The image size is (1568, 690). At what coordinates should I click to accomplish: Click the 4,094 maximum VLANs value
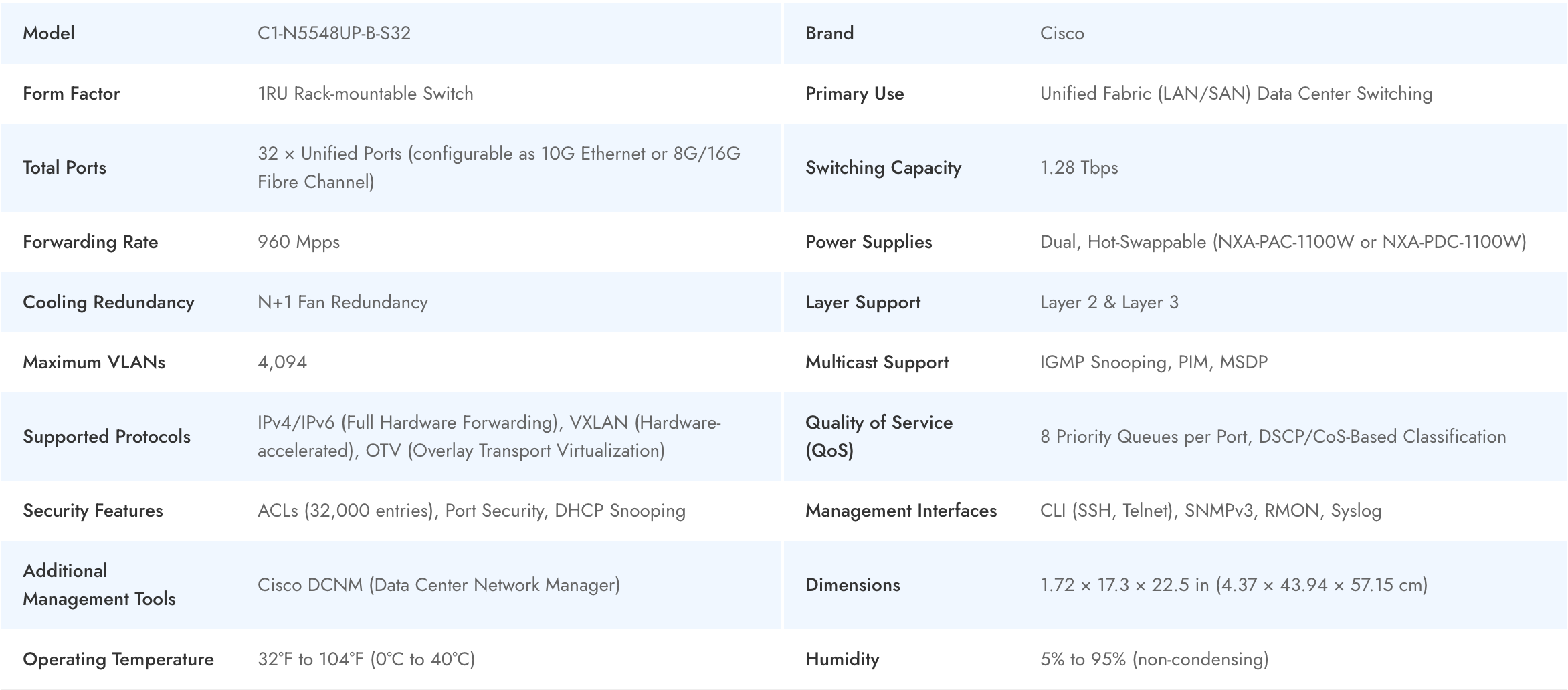pyautogui.click(x=282, y=362)
